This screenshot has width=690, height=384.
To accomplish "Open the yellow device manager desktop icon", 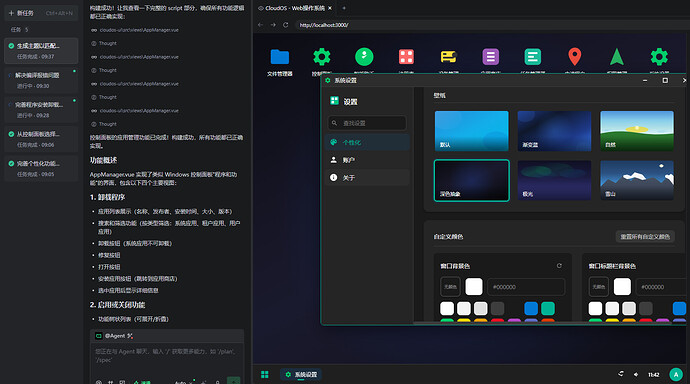I will [448, 57].
